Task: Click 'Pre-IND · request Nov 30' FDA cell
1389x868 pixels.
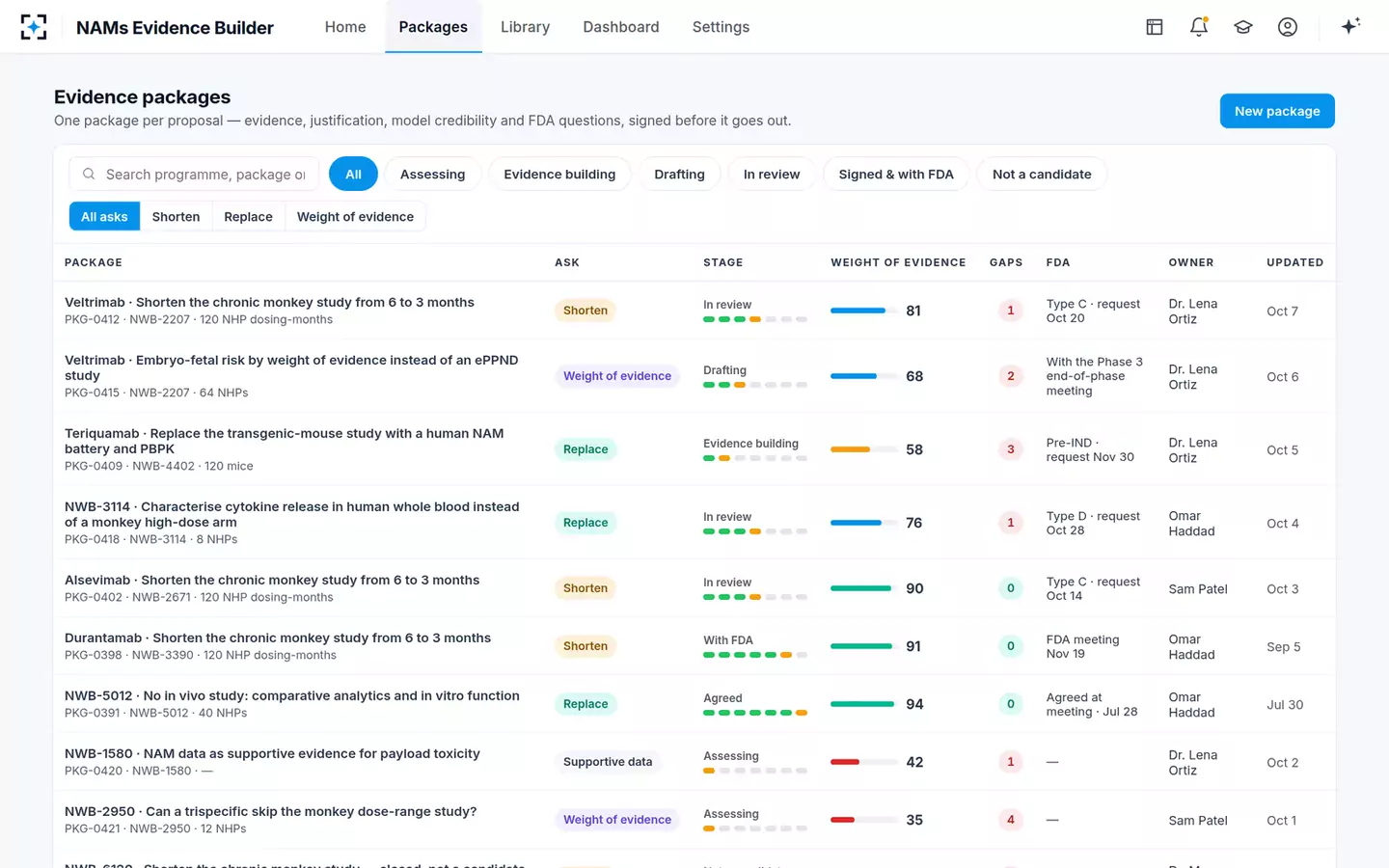Action: 1090,449
